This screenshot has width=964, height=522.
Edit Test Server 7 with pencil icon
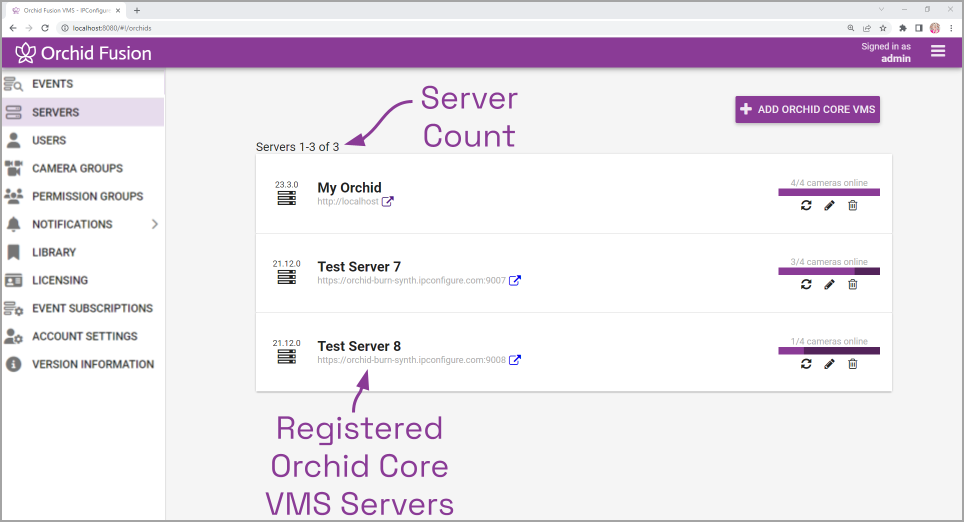pos(829,284)
